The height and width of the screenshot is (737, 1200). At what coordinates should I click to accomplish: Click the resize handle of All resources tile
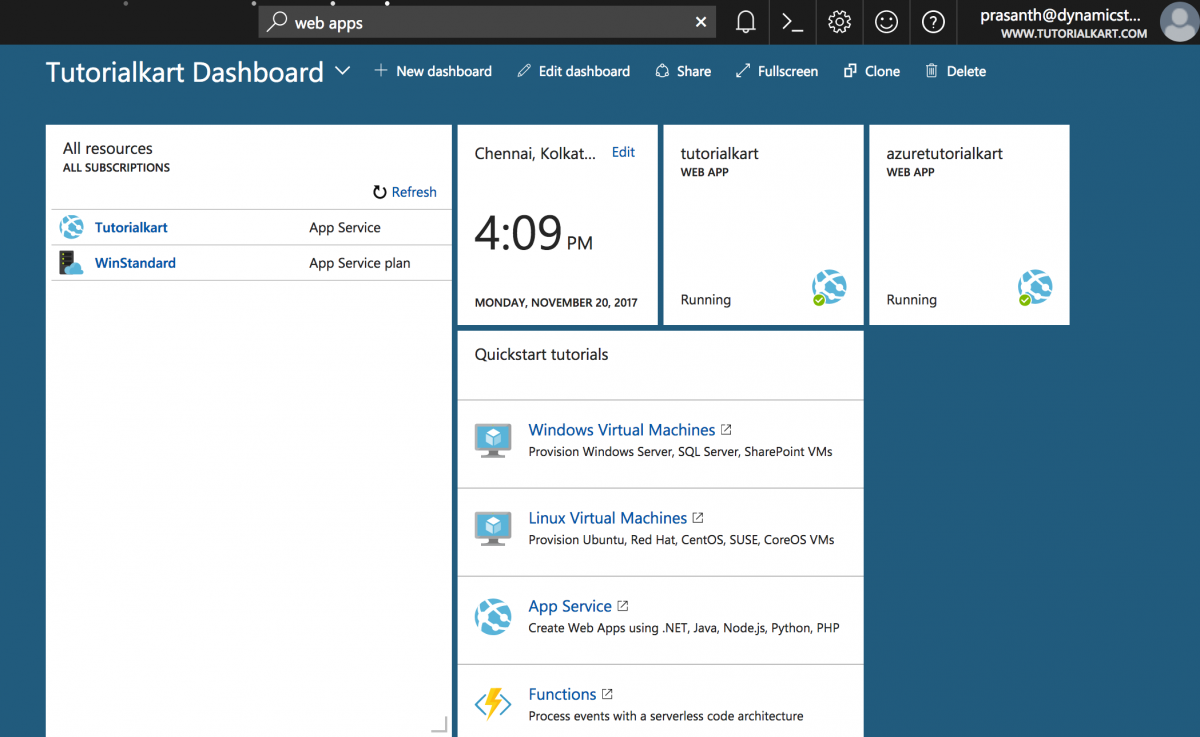click(x=439, y=724)
